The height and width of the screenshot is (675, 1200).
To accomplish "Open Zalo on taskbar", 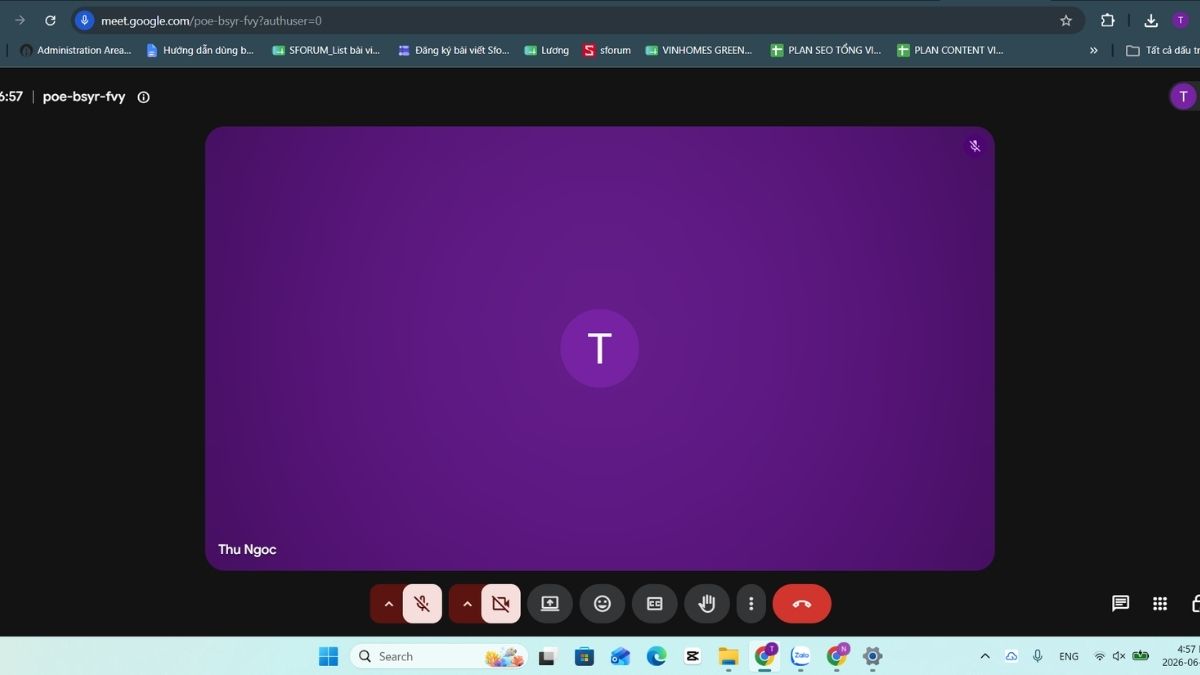I will click(801, 656).
